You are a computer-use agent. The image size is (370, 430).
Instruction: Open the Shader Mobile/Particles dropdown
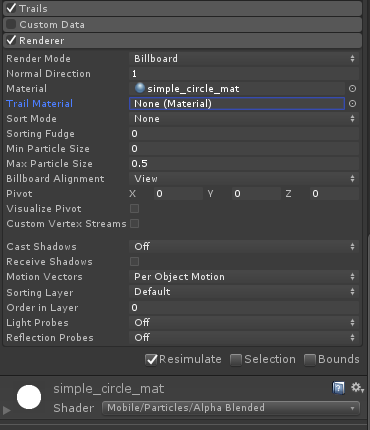tap(231, 408)
